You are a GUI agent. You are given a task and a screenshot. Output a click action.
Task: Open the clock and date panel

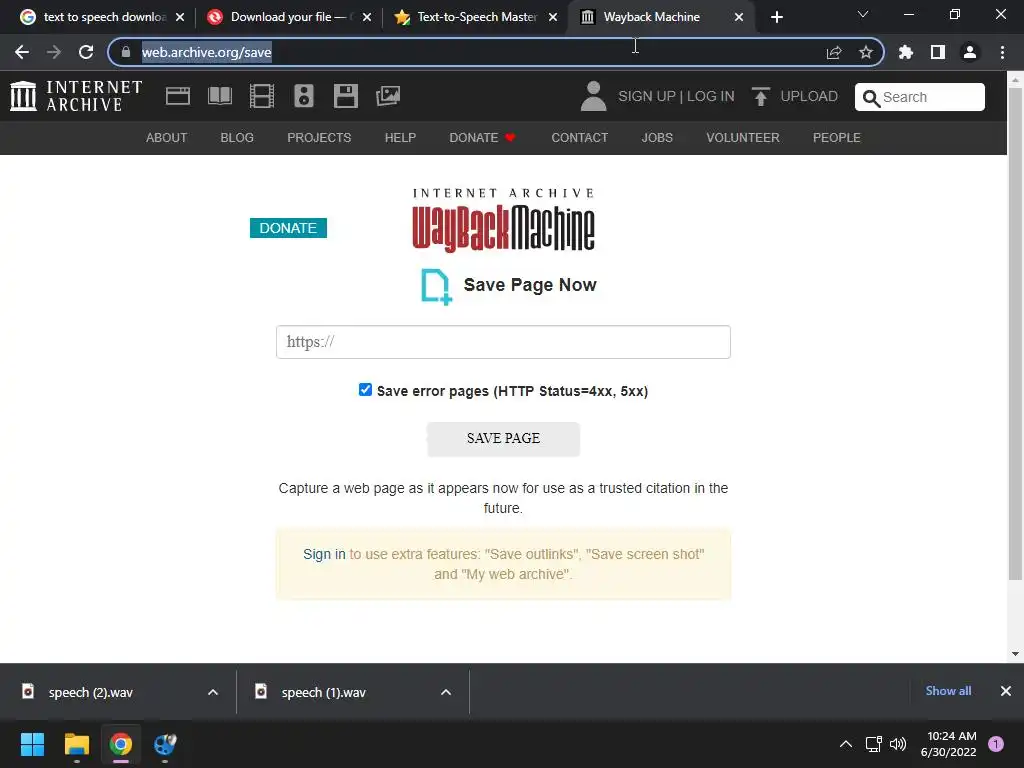(949, 744)
